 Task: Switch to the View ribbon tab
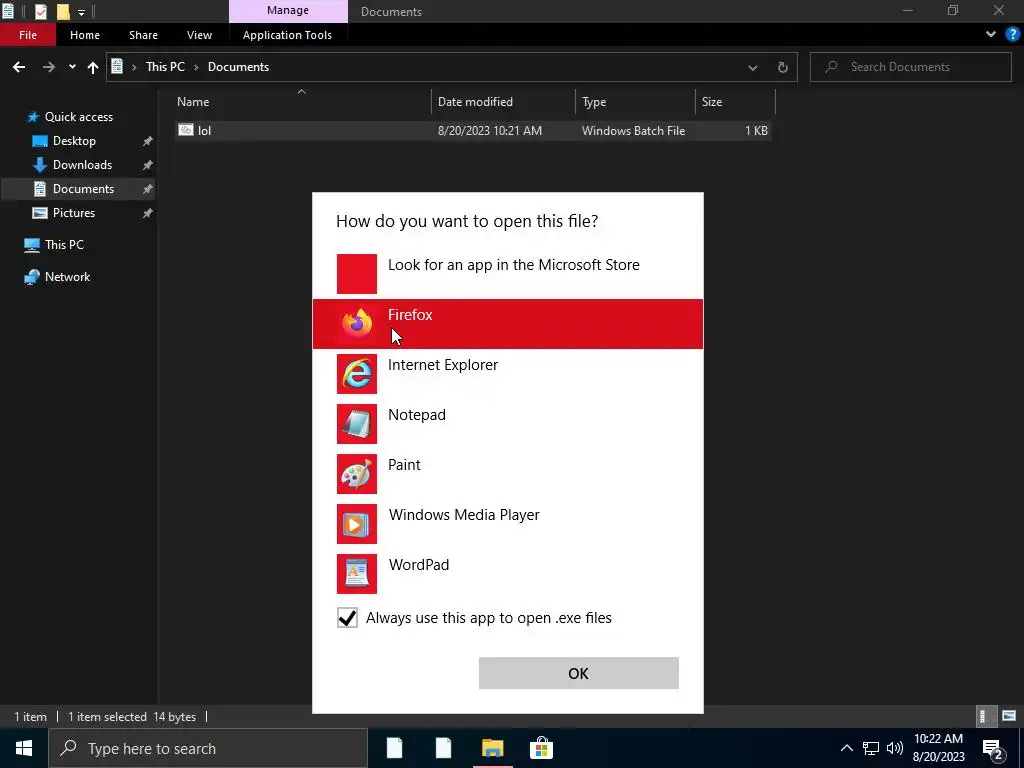click(x=199, y=35)
